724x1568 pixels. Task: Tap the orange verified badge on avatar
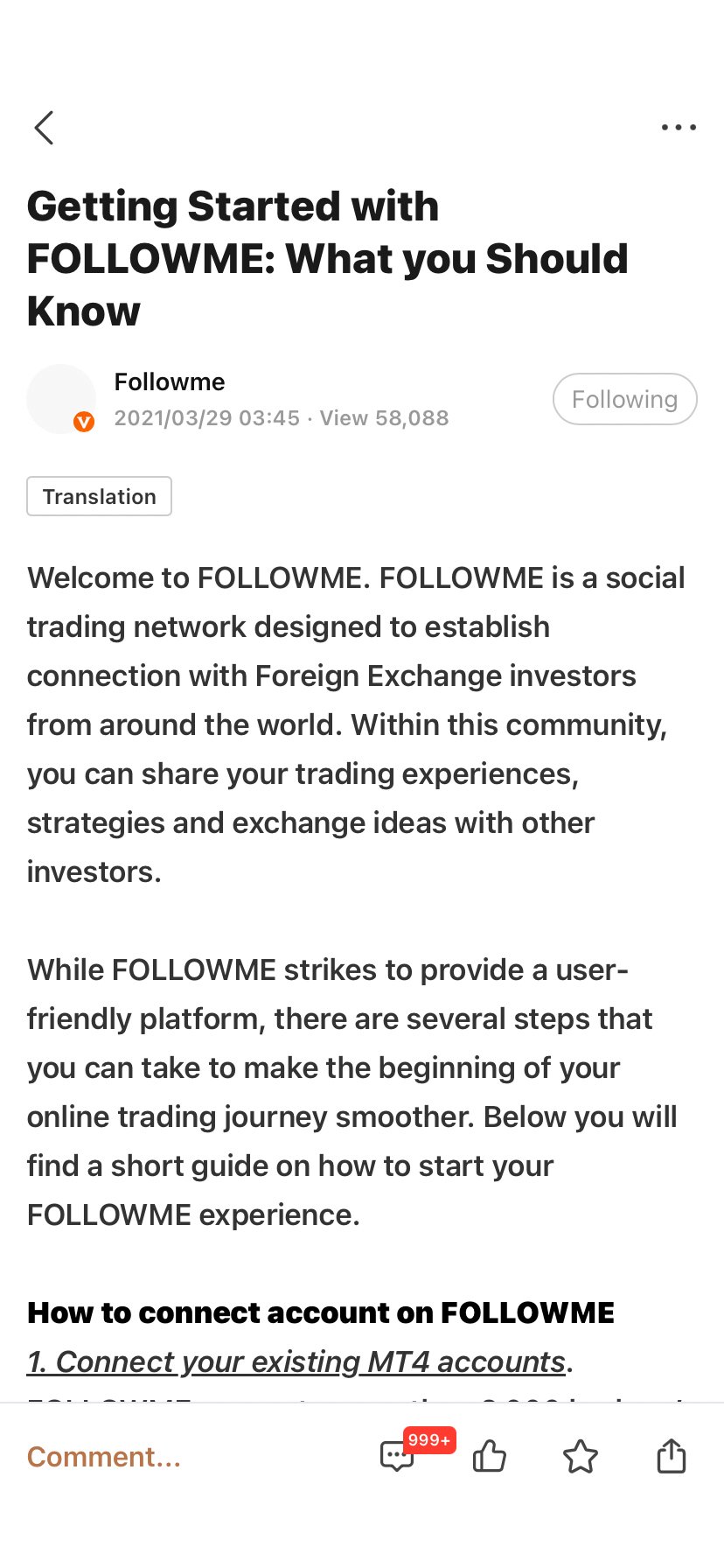[x=84, y=422]
